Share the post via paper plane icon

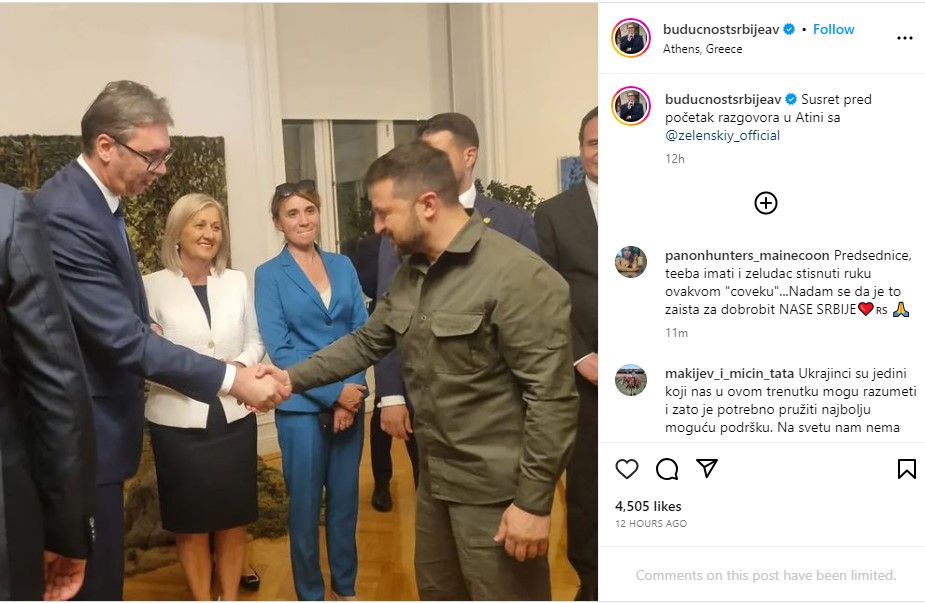point(707,468)
